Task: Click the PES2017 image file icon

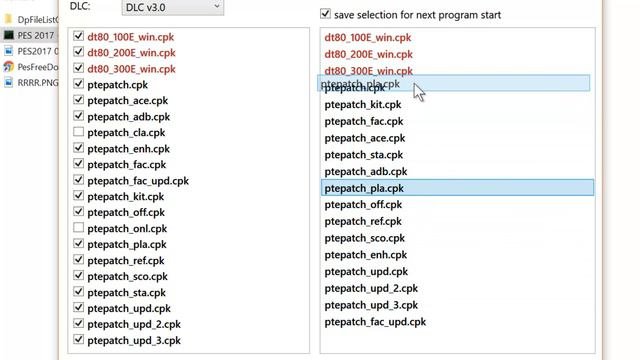Action: (x=9, y=51)
